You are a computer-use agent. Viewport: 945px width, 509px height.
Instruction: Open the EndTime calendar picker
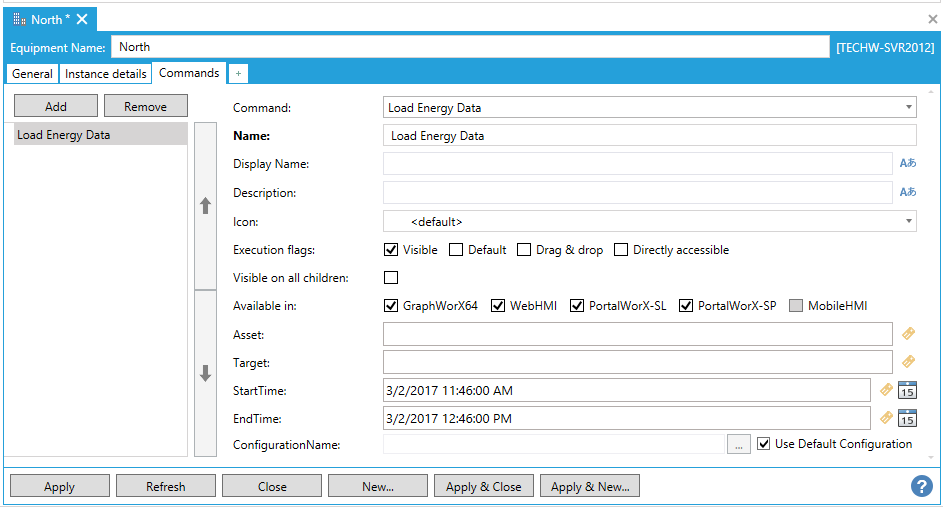[x=907, y=419]
